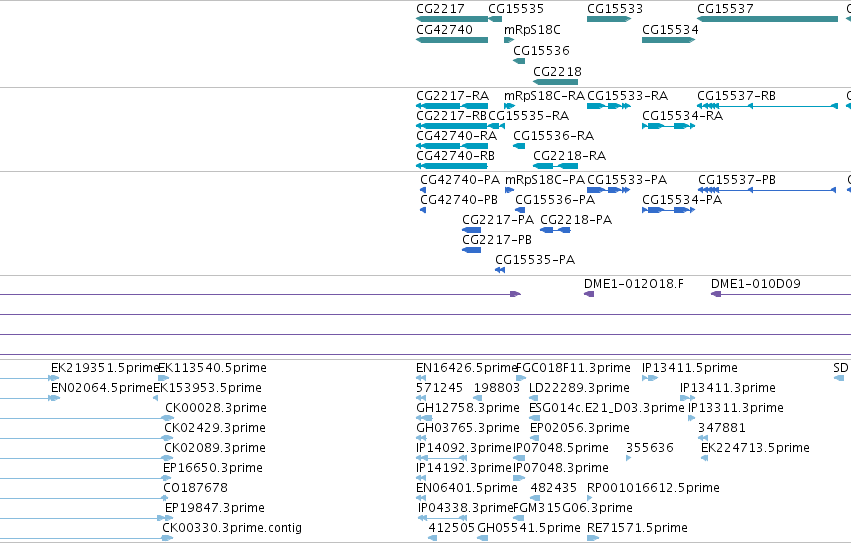Select the mRpS18C-RA transcript
The height and width of the screenshot is (543, 851).
(x=509, y=106)
